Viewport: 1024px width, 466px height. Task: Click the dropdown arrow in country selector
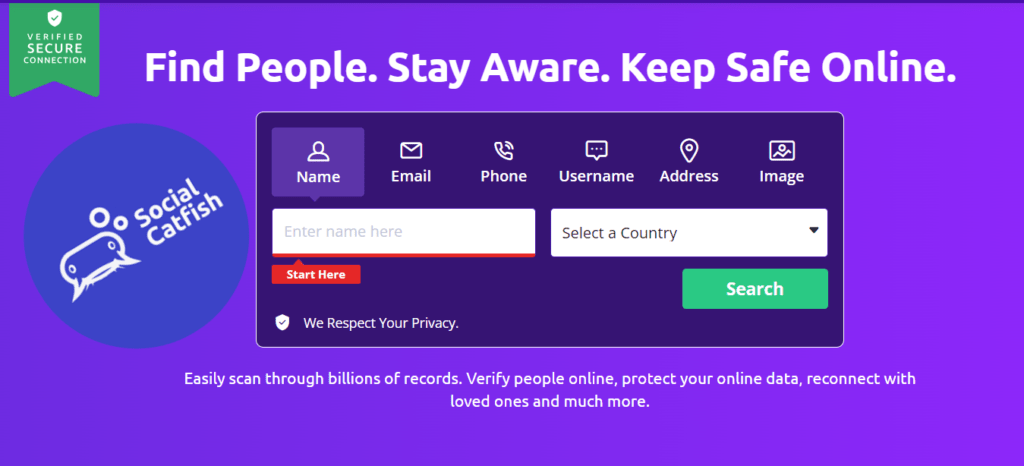(x=814, y=230)
